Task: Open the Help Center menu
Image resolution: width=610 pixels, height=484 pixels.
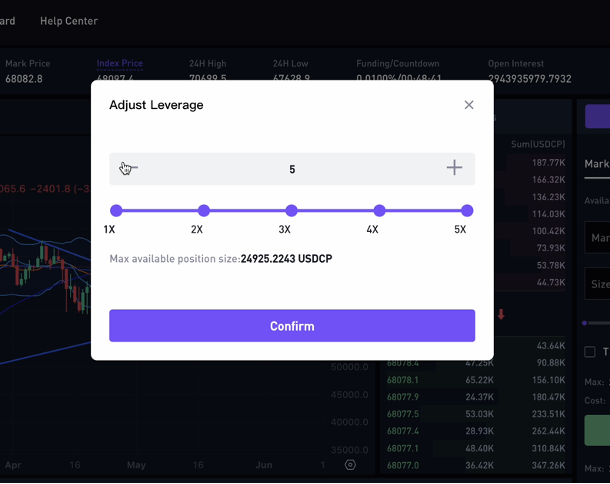Action: (69, 21)
